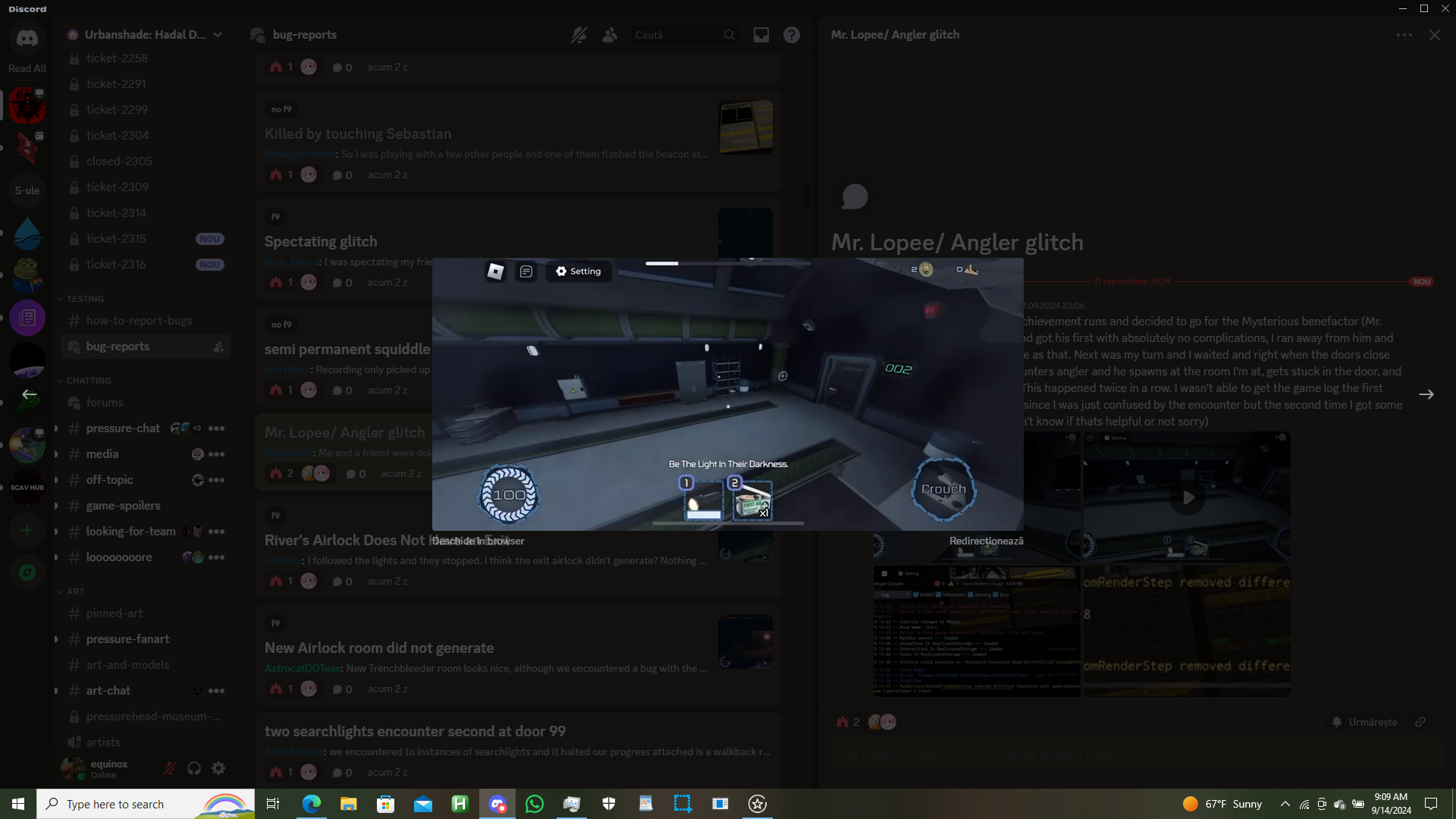Viewport: 1456px width, 819px height.
Task: Click Deschide în browser link
Action: (478, 541)
